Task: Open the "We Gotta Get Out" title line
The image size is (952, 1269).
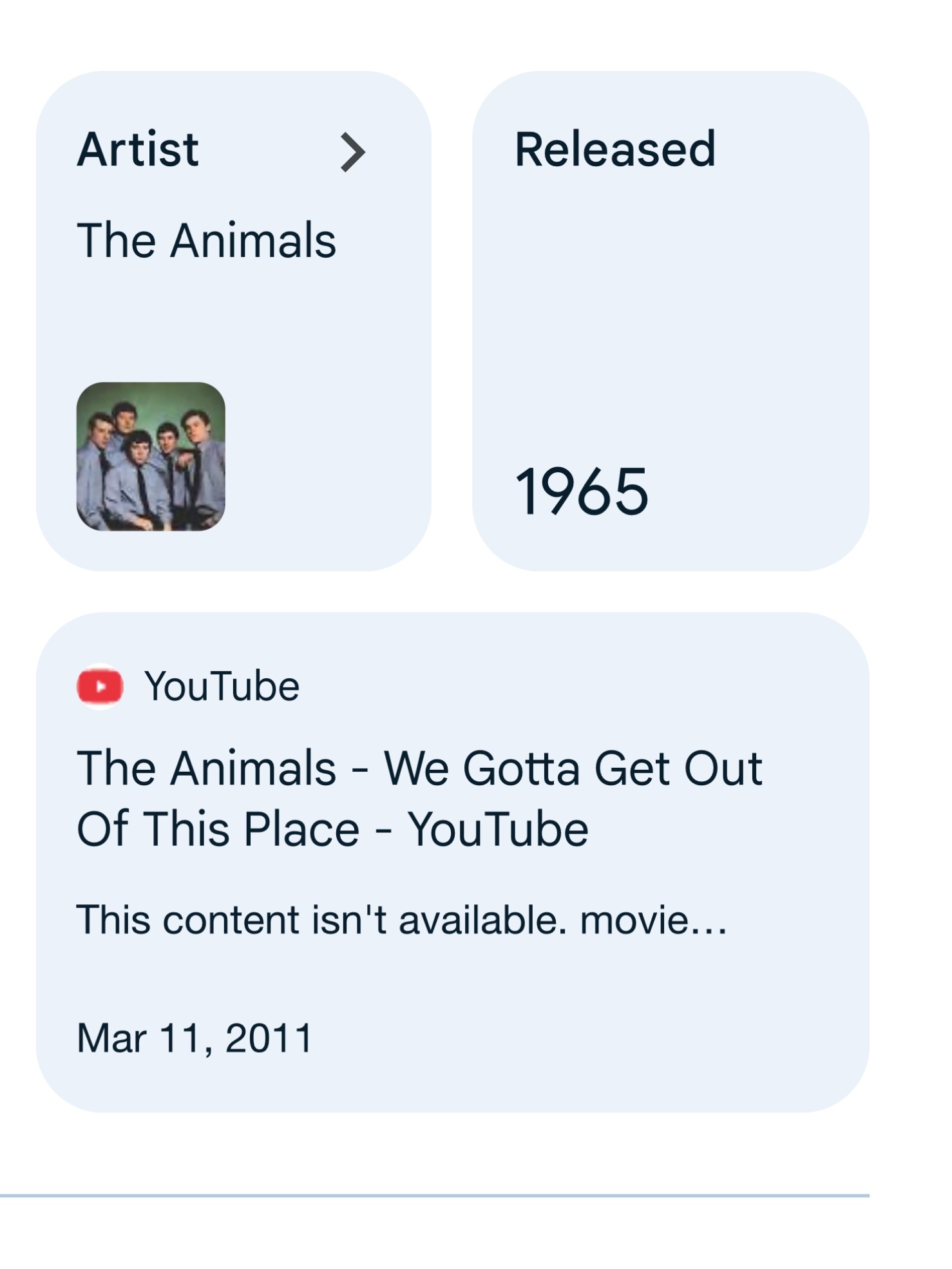Action: 419,768
